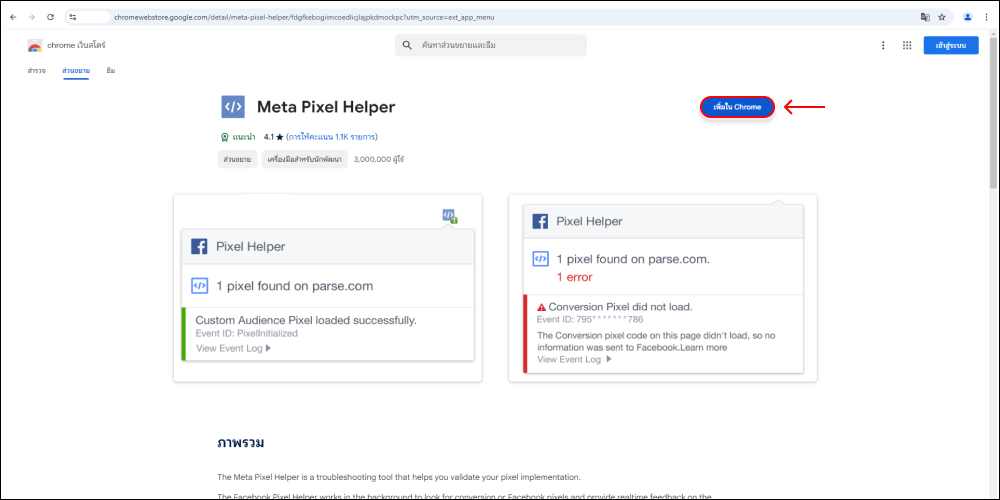Click the browser back arrow
This screenshot has height=500, width=1000.
click(x=13, y=17)
